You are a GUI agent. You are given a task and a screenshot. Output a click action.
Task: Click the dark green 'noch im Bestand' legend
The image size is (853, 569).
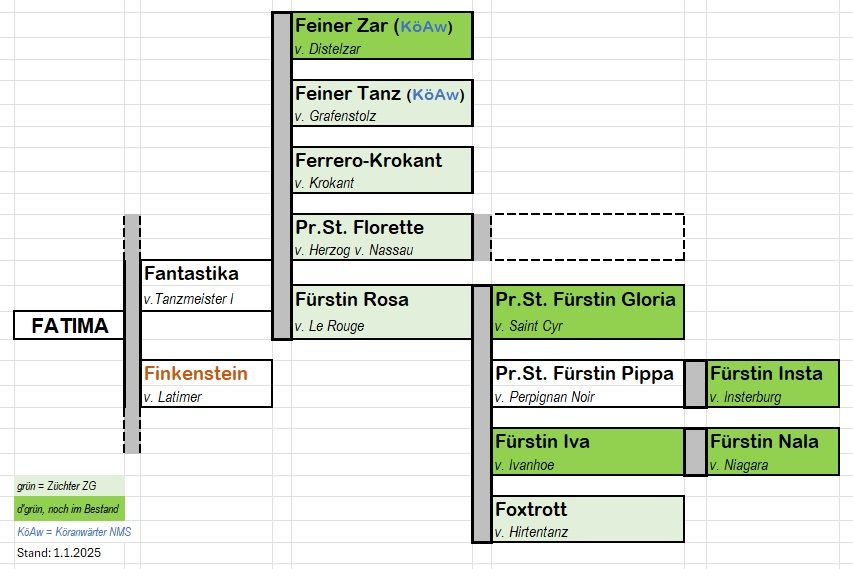(x=69, y=509)
